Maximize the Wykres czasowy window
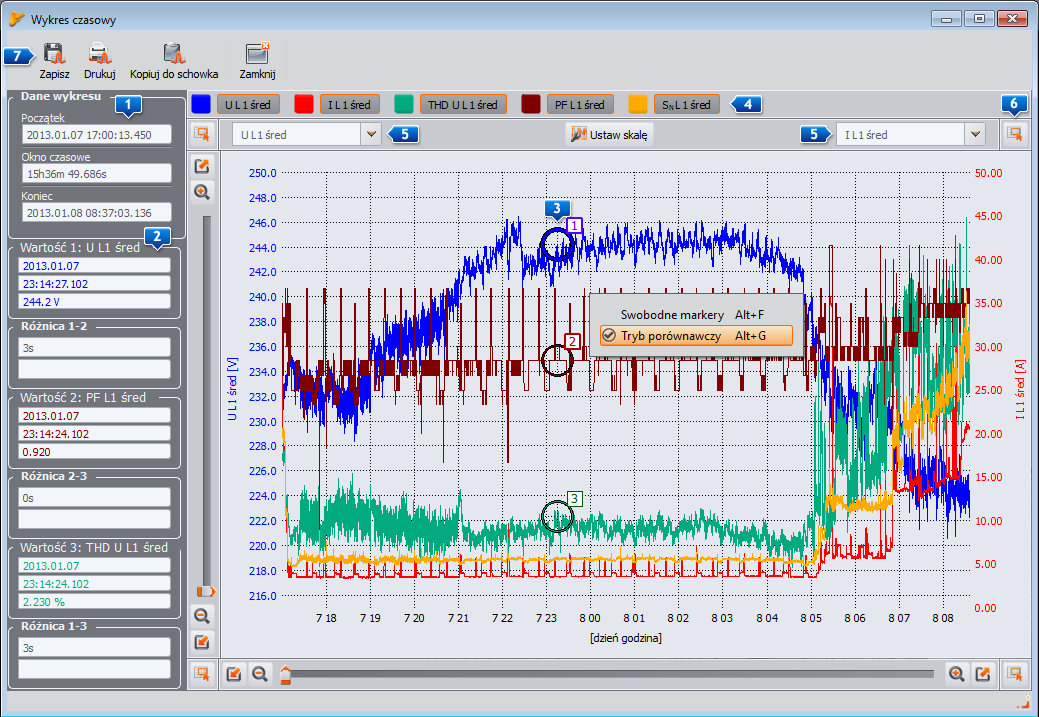 click(x=979, y=19)
